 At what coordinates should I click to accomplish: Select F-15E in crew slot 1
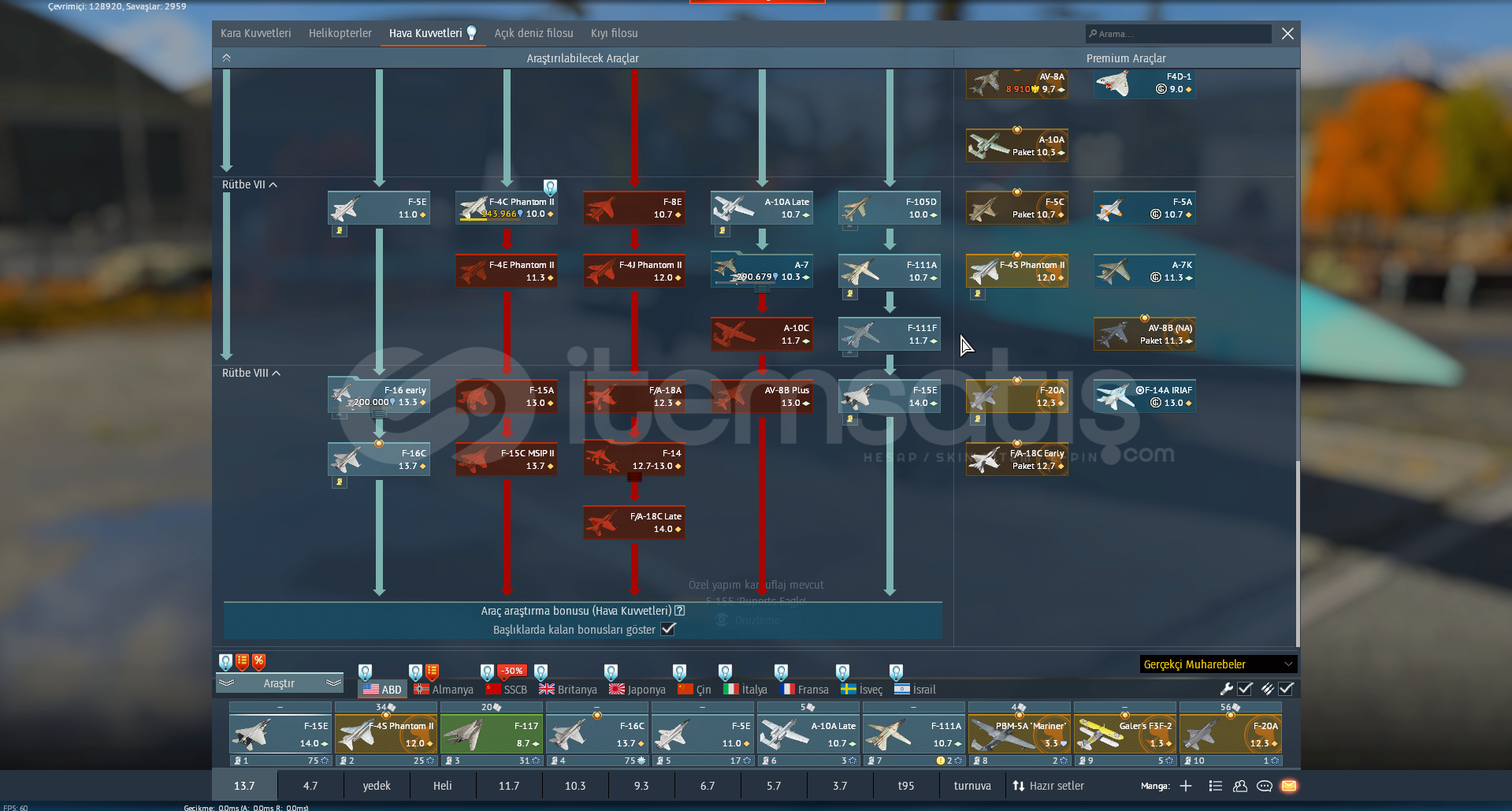(x=280, y=735)
